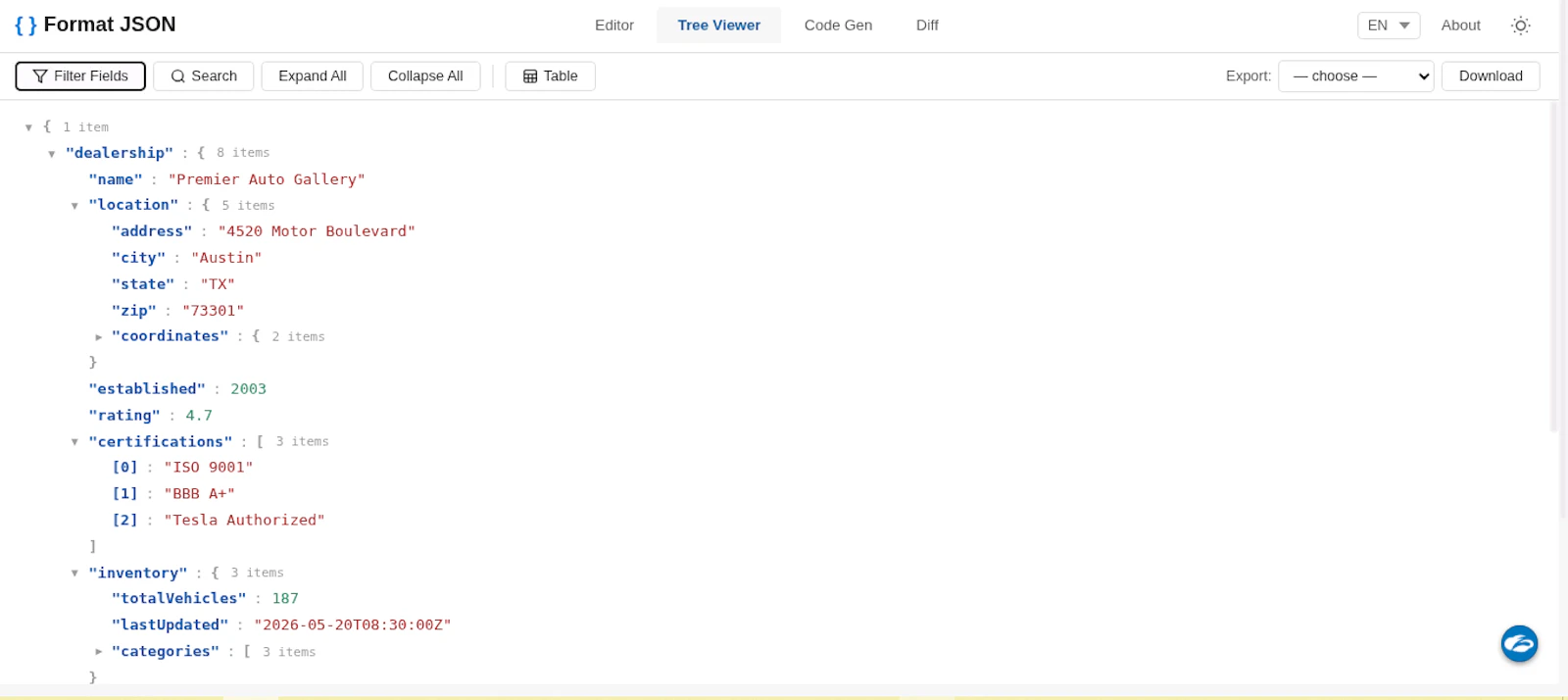Image resolution: width=1568 pixels, height=700 pixels.
Task: Click the value "Premier Auto Gallery"
Action: (x=267, y=179)
